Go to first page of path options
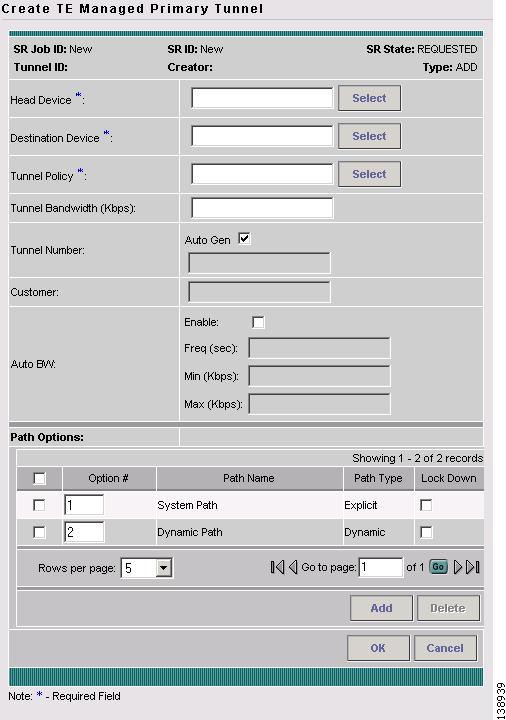This screenshot has height=720, width=506. tap(277, 567)
